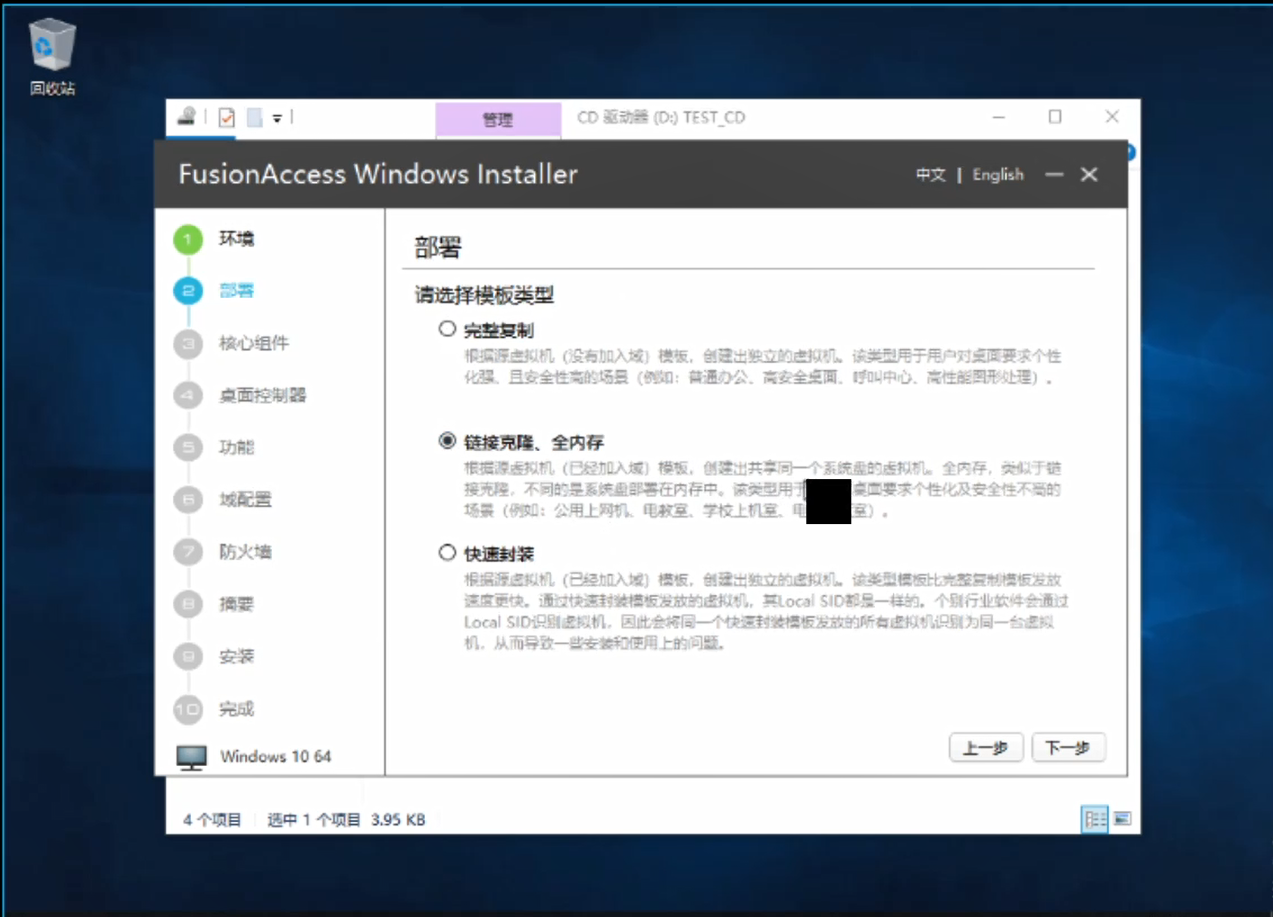
Task: Open the 管理 ribbon tab
Action: tap(498, 119)
